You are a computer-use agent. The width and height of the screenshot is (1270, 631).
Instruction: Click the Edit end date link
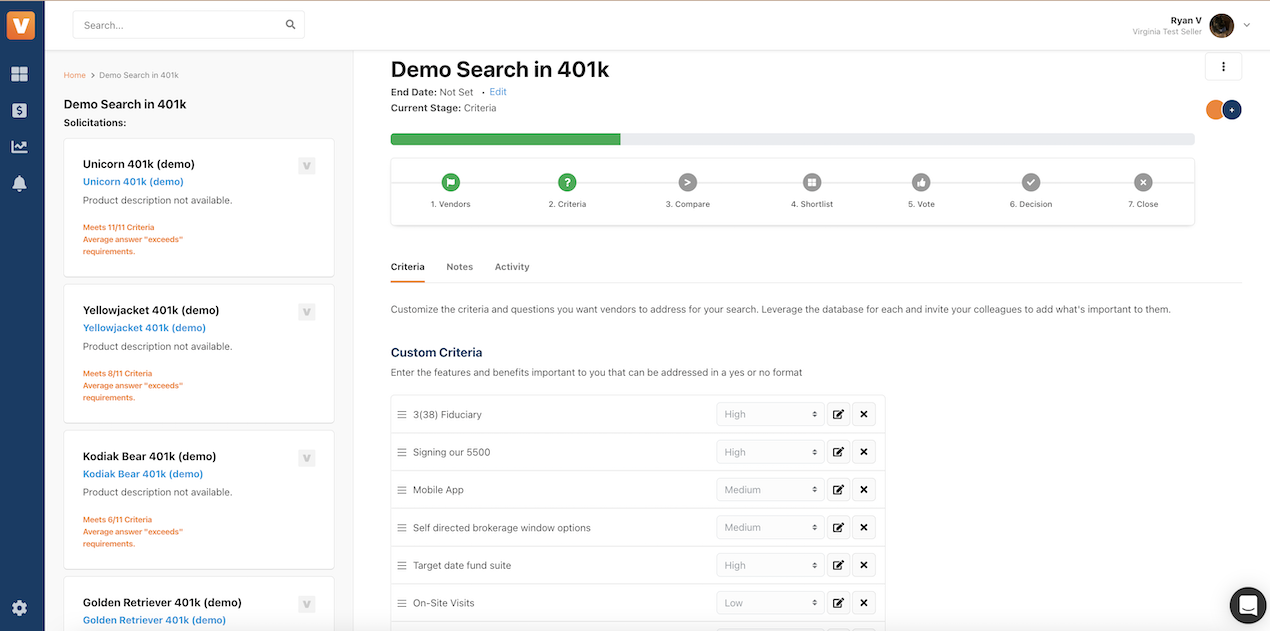pyautogui.click(x=498, y=92)
